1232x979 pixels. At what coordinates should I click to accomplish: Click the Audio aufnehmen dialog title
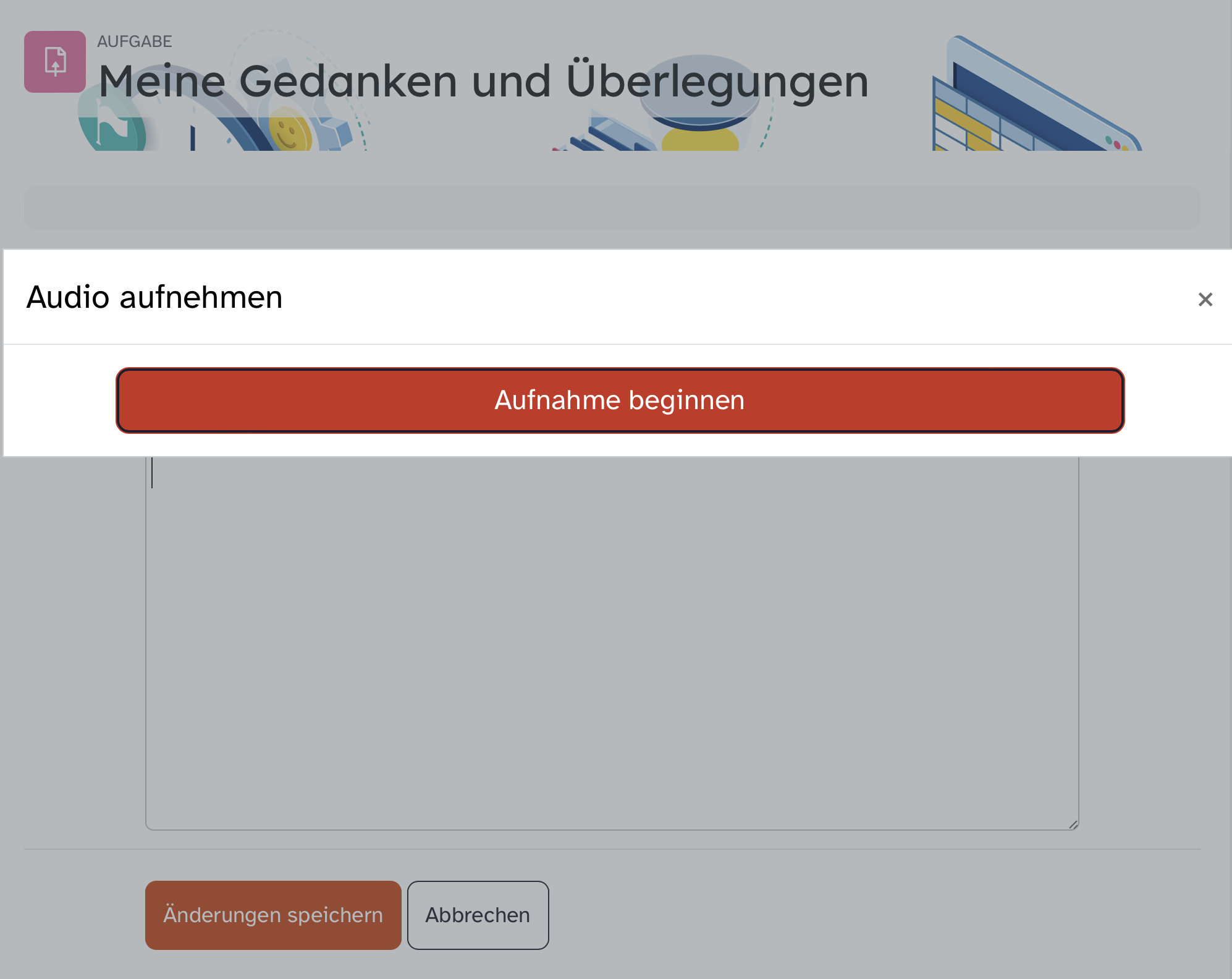click(154, 297)
